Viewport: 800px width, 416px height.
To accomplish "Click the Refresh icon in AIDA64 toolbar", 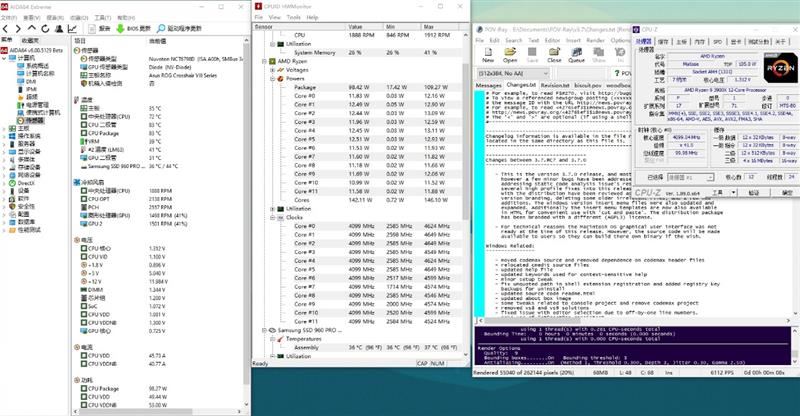I will coord(45,29).
